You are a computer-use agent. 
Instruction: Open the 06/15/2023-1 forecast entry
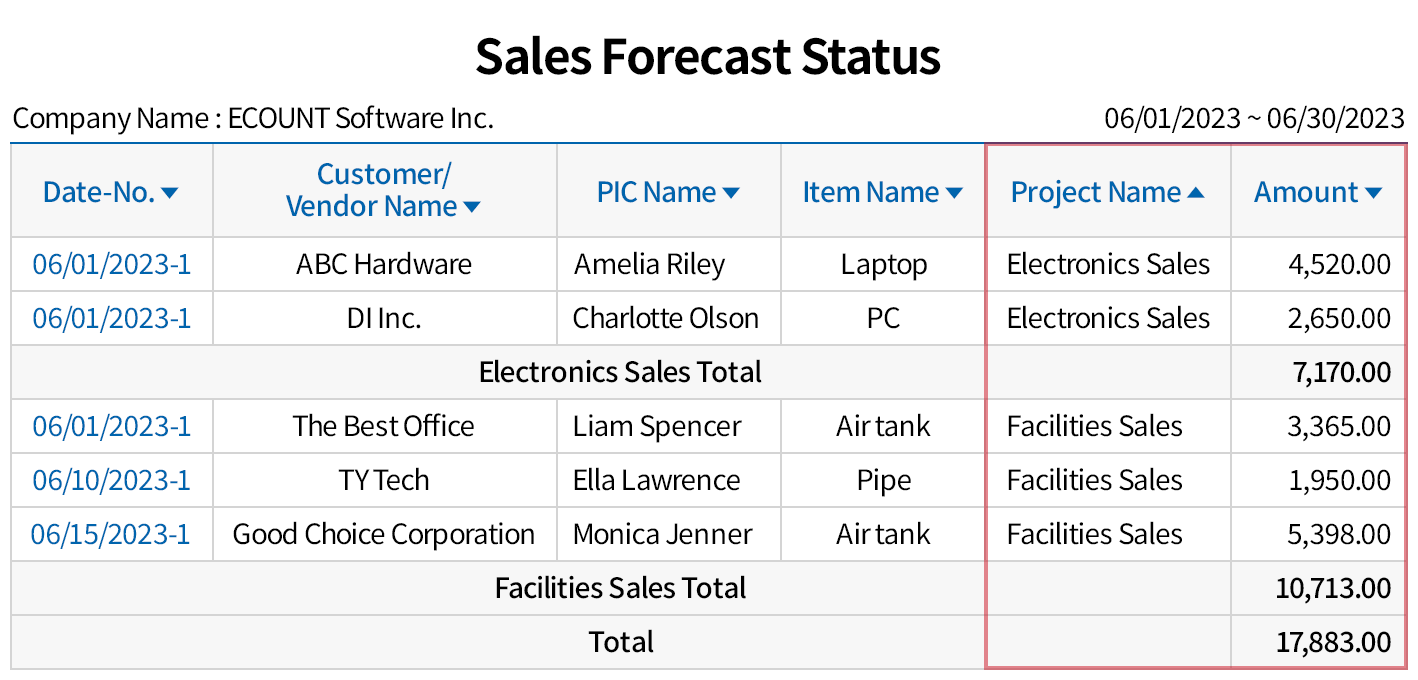tap(111, 535)
